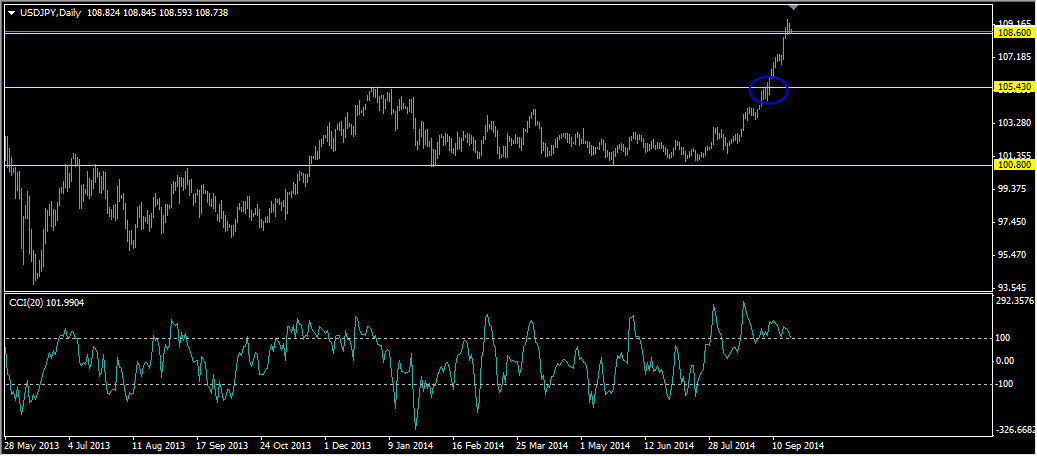Click the 16 Feb 2014 date label
This screenshot has height=456, width=1037.
(x=478, y=445)
